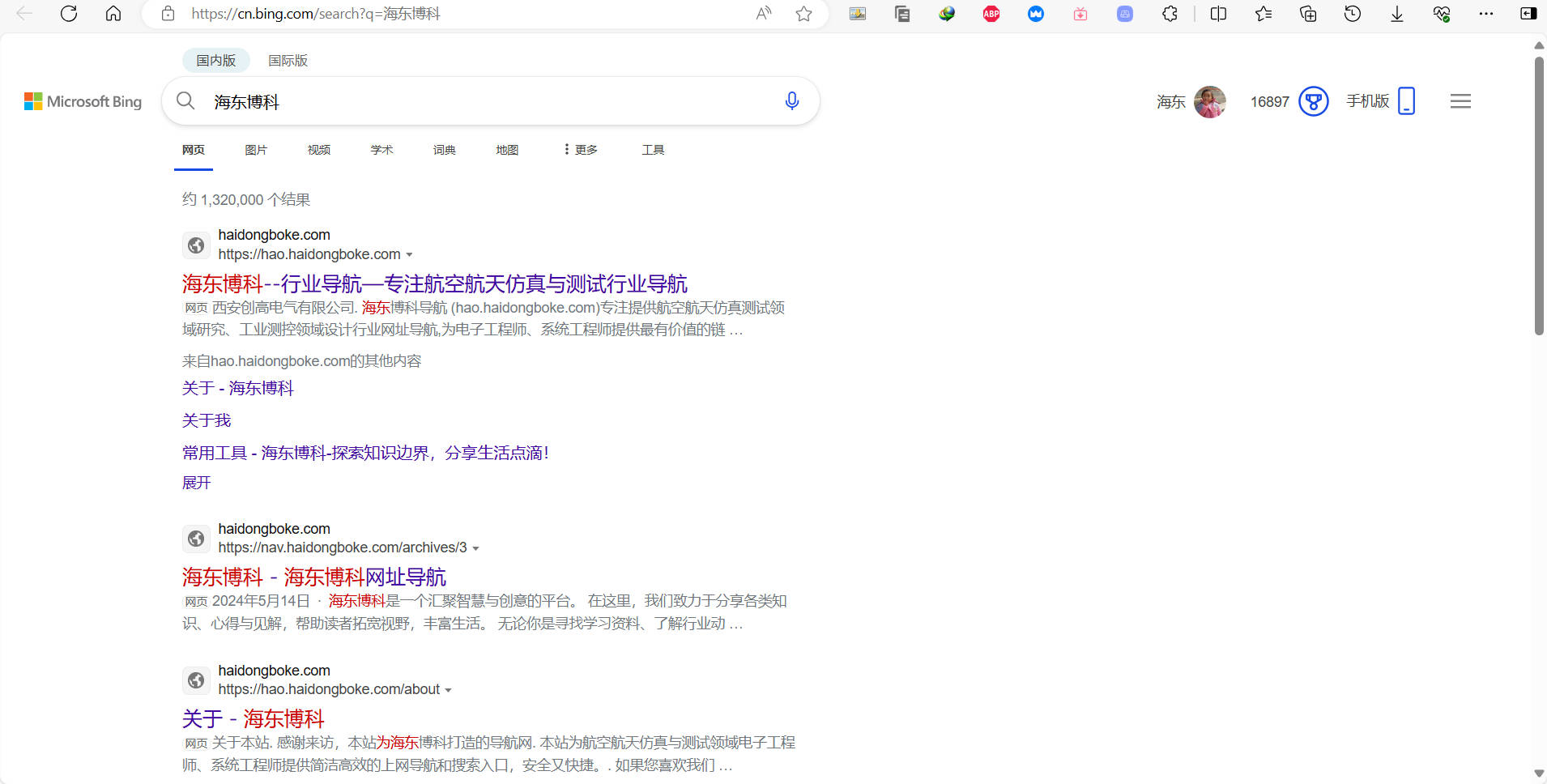Open the 工具 search tools
The width and height of the screenshot is (1547, 784).
(653, 150)
